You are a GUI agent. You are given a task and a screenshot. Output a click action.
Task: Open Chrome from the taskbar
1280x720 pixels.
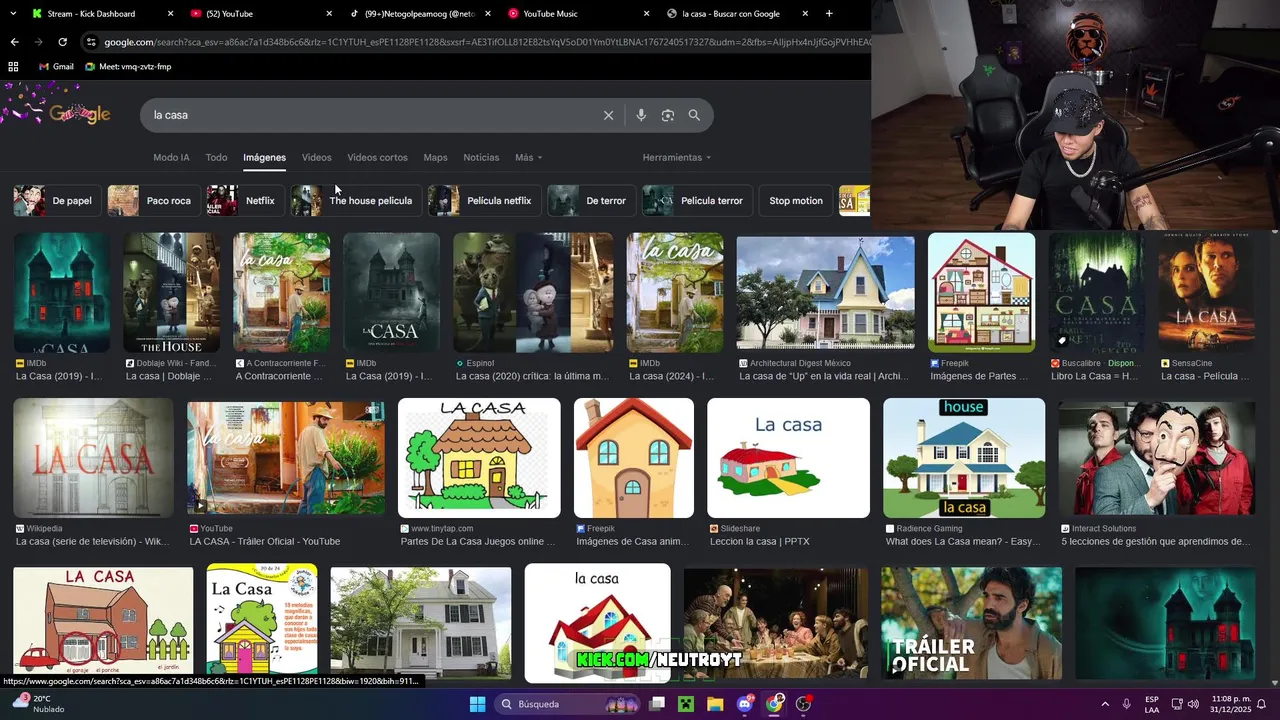(x=775, y=704)
